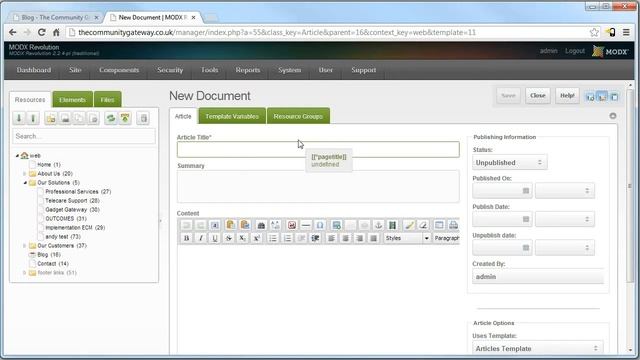Open the Elements tab in sidebar
Image resolution: width=640 pixels, height=360 pixels.
click(72, 100)
